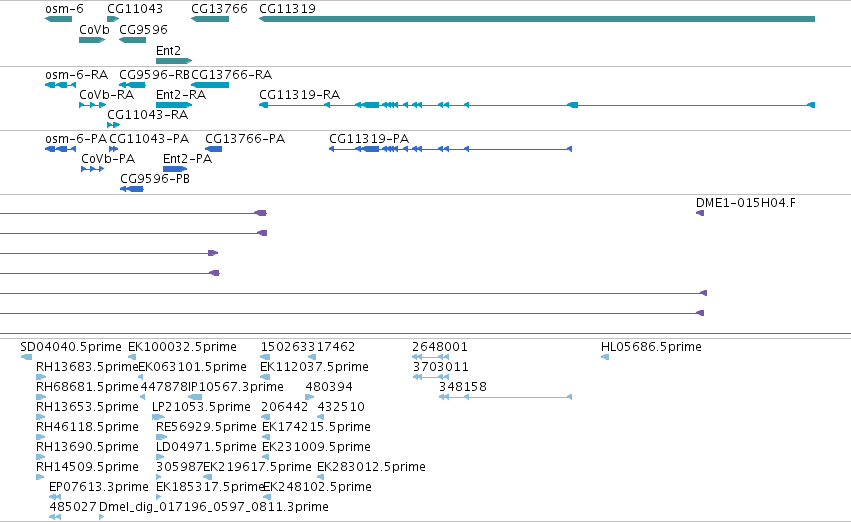Select the CG11043-RA transcript
This screenshot has width=851, height=522.
point(113,125)
